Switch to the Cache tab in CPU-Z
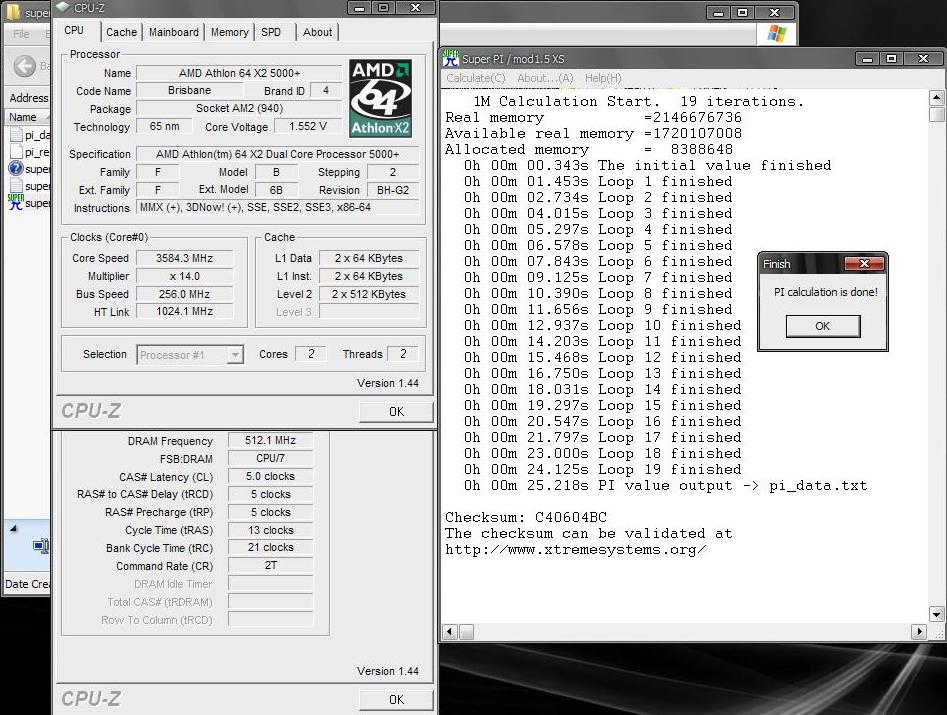947x715 pixels. tap(121, 32)
